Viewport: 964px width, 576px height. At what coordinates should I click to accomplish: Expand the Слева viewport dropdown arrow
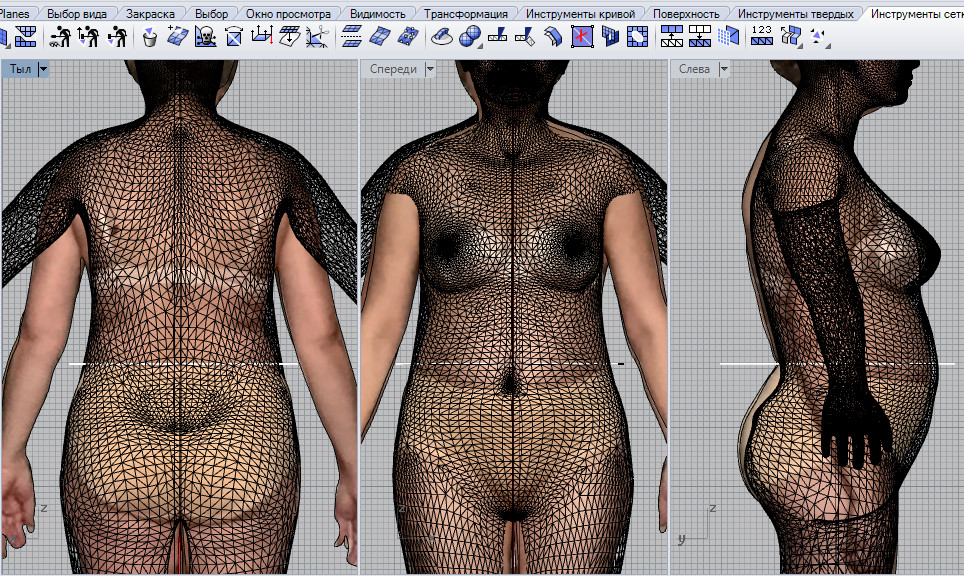point(723,69)
